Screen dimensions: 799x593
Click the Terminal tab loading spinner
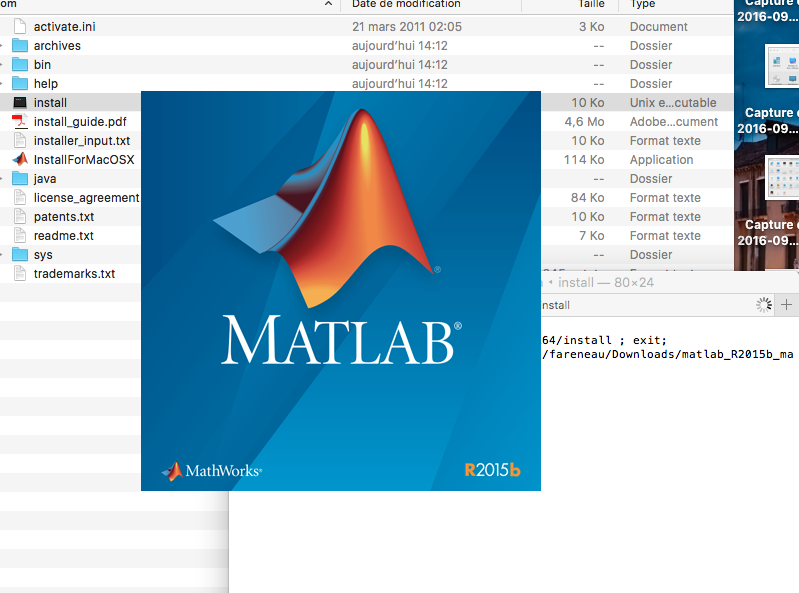(x=765, y=305)
